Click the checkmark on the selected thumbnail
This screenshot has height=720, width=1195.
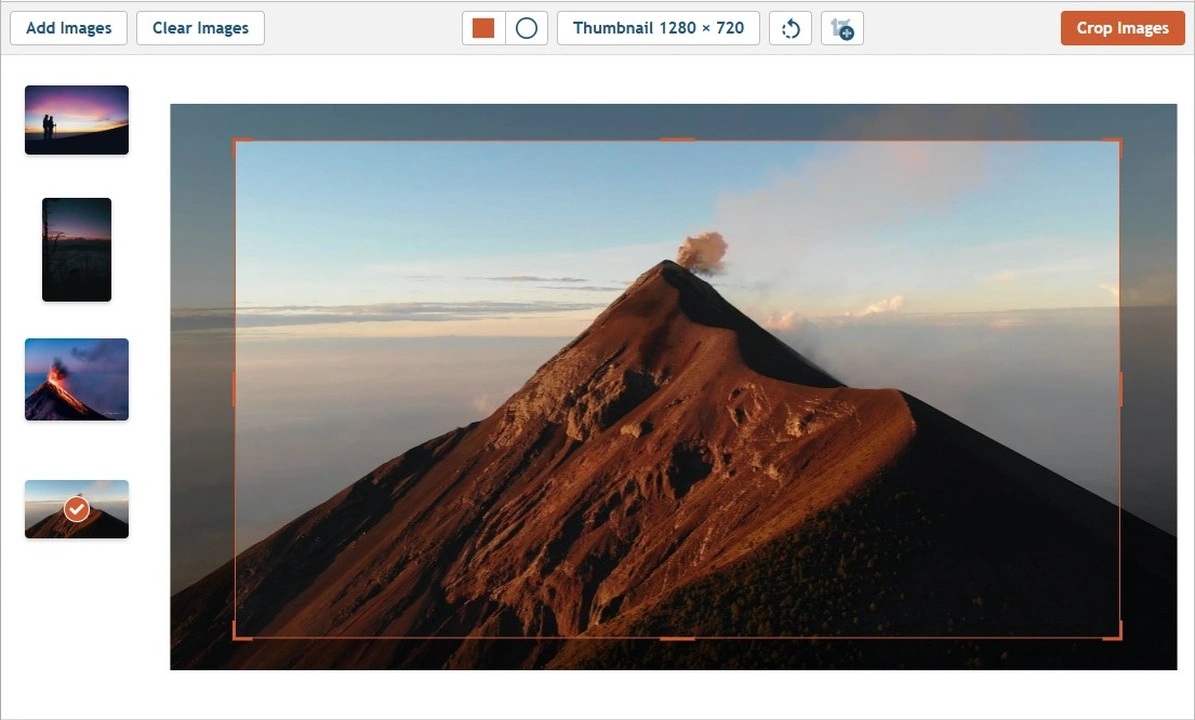76,509
